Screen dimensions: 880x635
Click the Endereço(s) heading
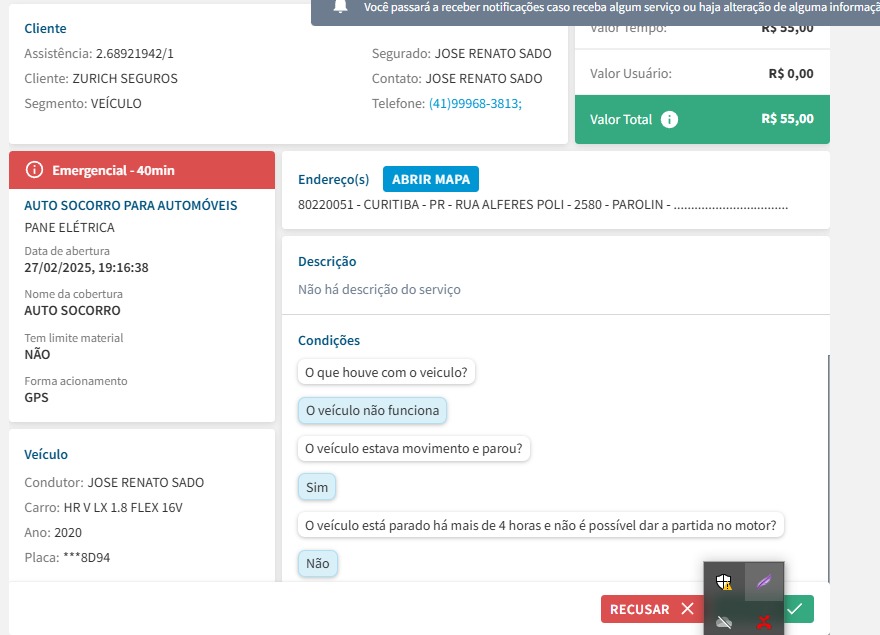click(x=333, y=180)
